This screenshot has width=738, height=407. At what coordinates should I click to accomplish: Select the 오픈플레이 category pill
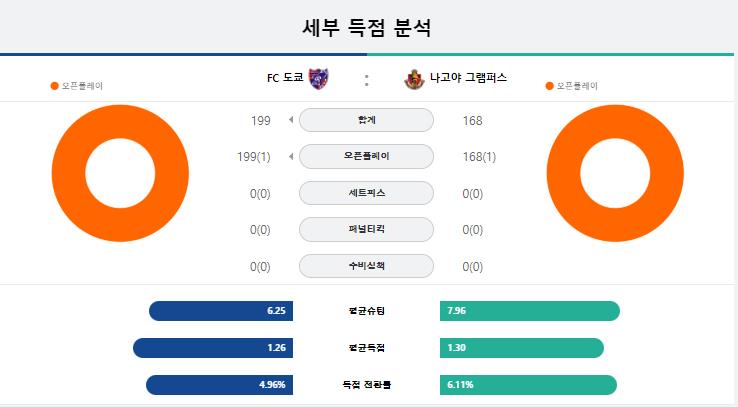click(366, 156)
